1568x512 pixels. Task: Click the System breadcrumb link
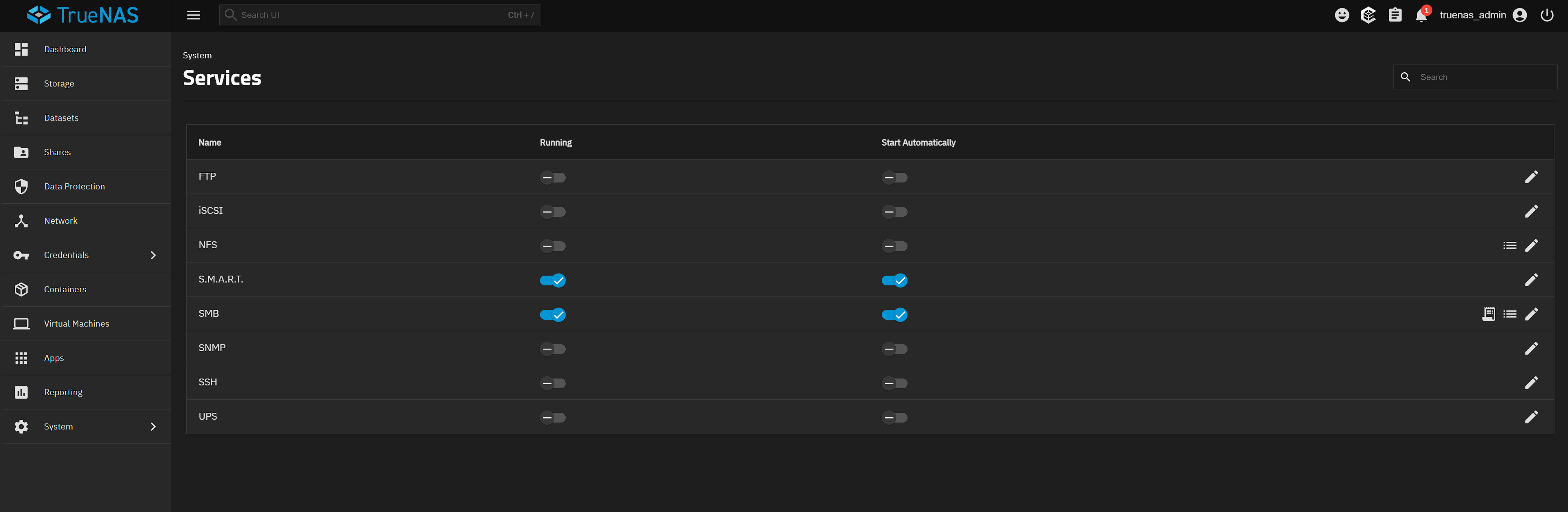click(197, 56)
